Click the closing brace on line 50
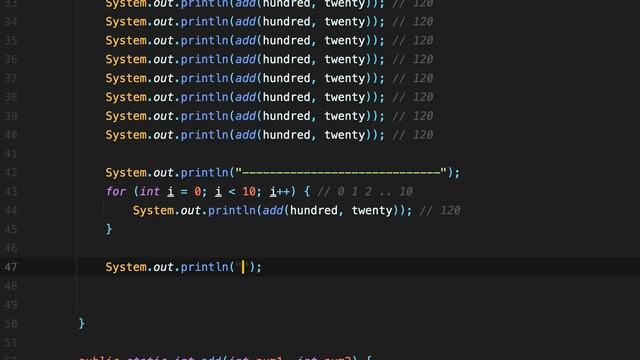Image resolution: width=640 pixels, height=360 pixels. pos(82,324)
